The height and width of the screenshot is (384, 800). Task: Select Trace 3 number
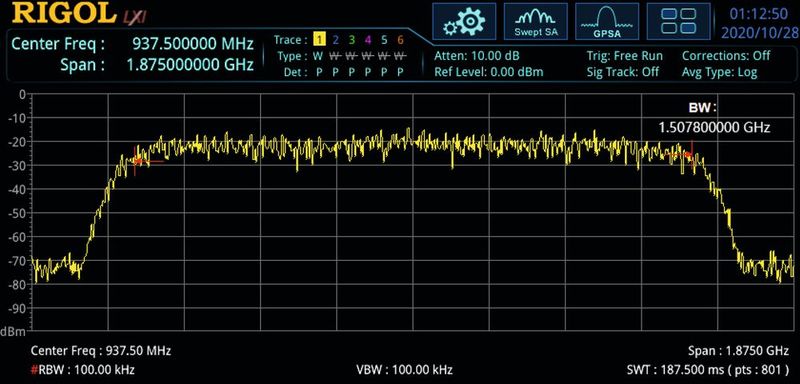point(352,40)
